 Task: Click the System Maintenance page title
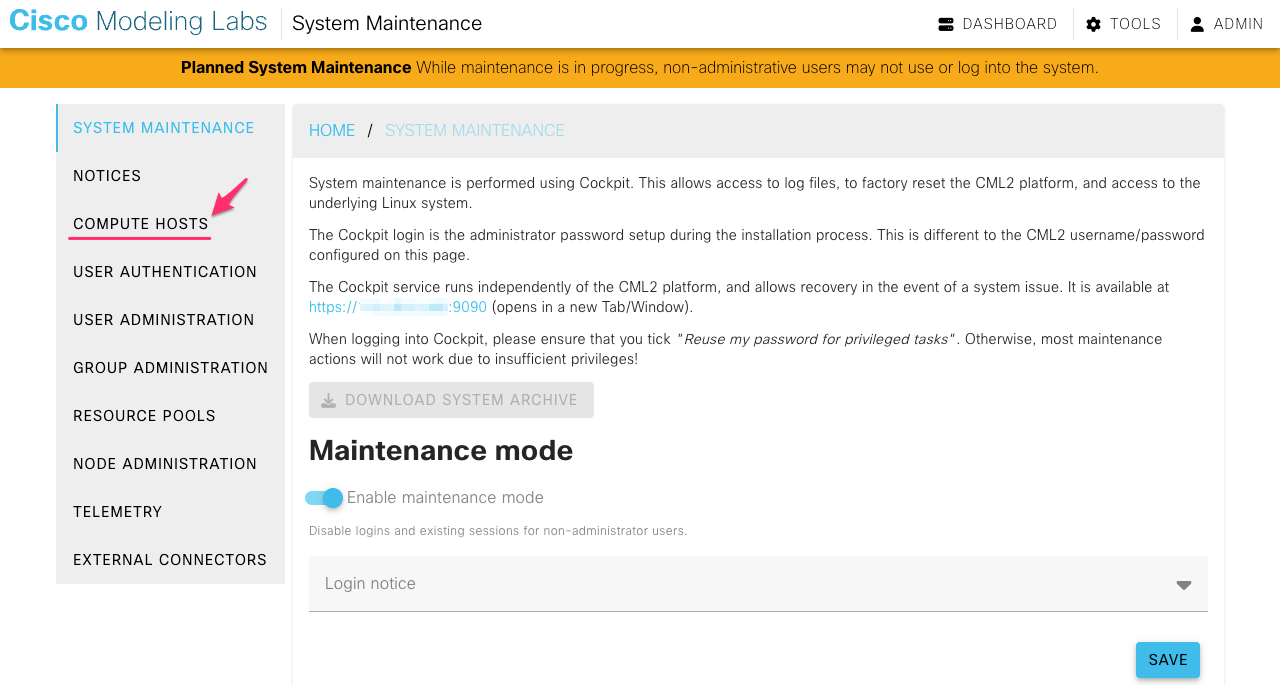tap(387, 24)
